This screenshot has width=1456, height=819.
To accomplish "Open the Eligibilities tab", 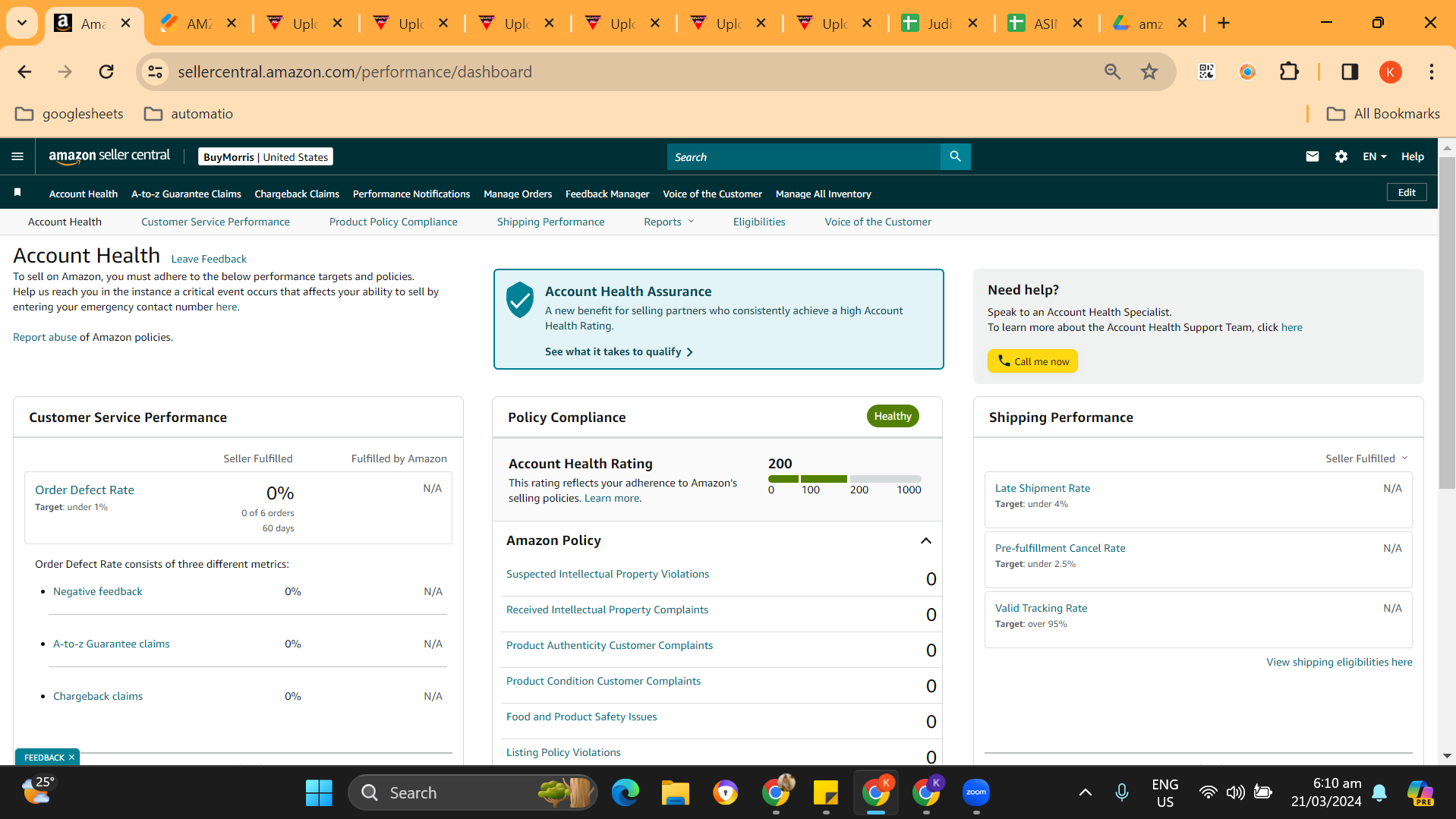I will click(x=759, y=222).
